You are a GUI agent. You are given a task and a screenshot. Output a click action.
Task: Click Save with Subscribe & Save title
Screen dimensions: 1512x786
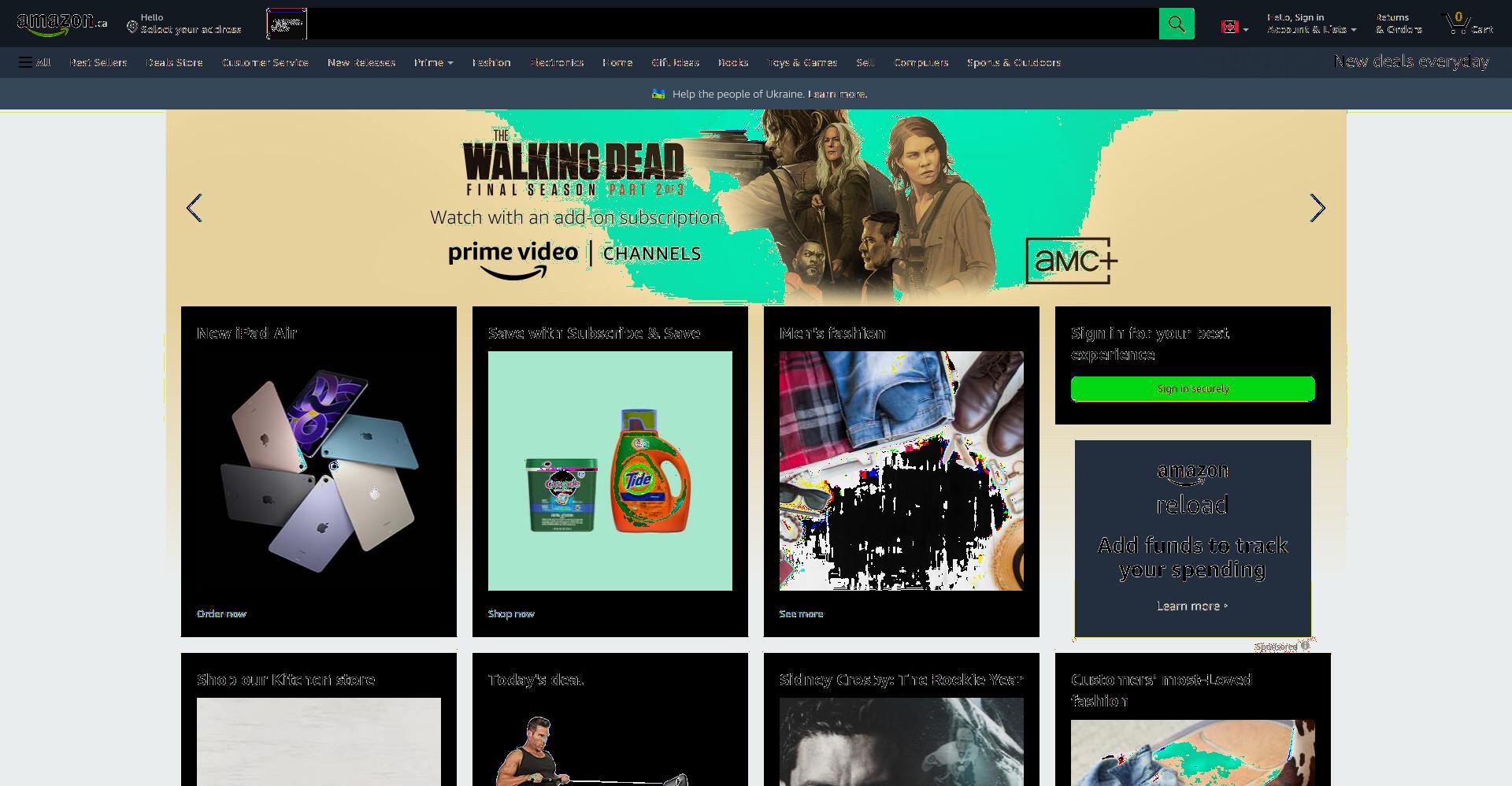click(x=594, y=333)
